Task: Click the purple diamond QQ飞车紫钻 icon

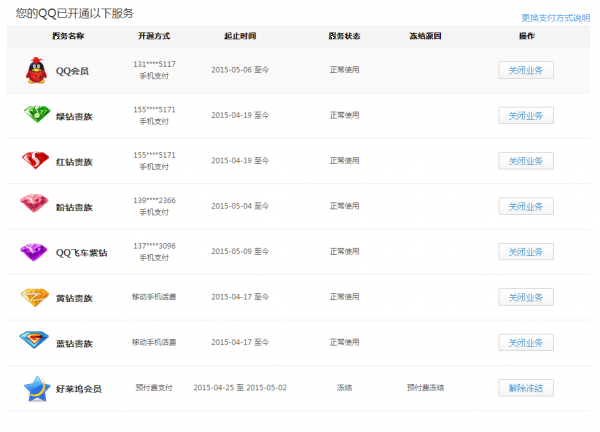Action: click(x=34, y=252)
